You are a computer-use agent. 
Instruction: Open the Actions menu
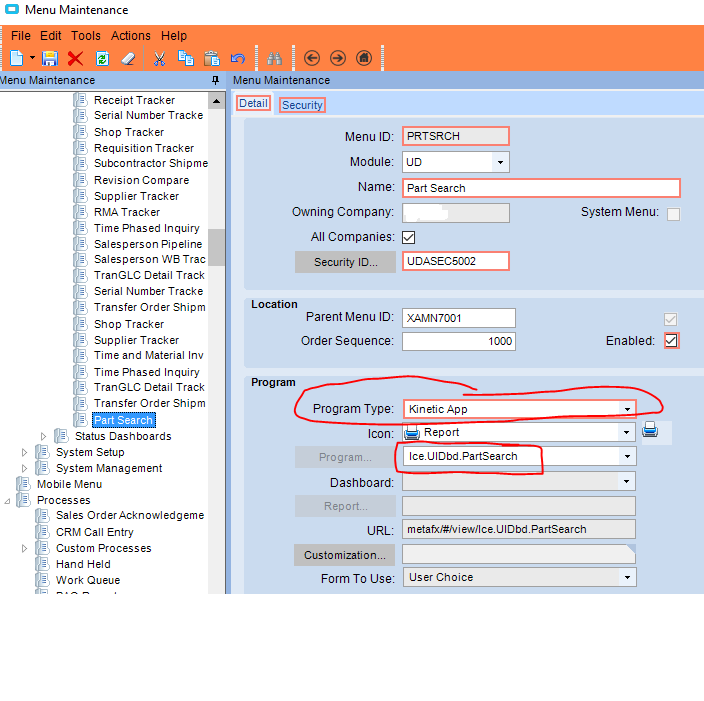(131, 36)
